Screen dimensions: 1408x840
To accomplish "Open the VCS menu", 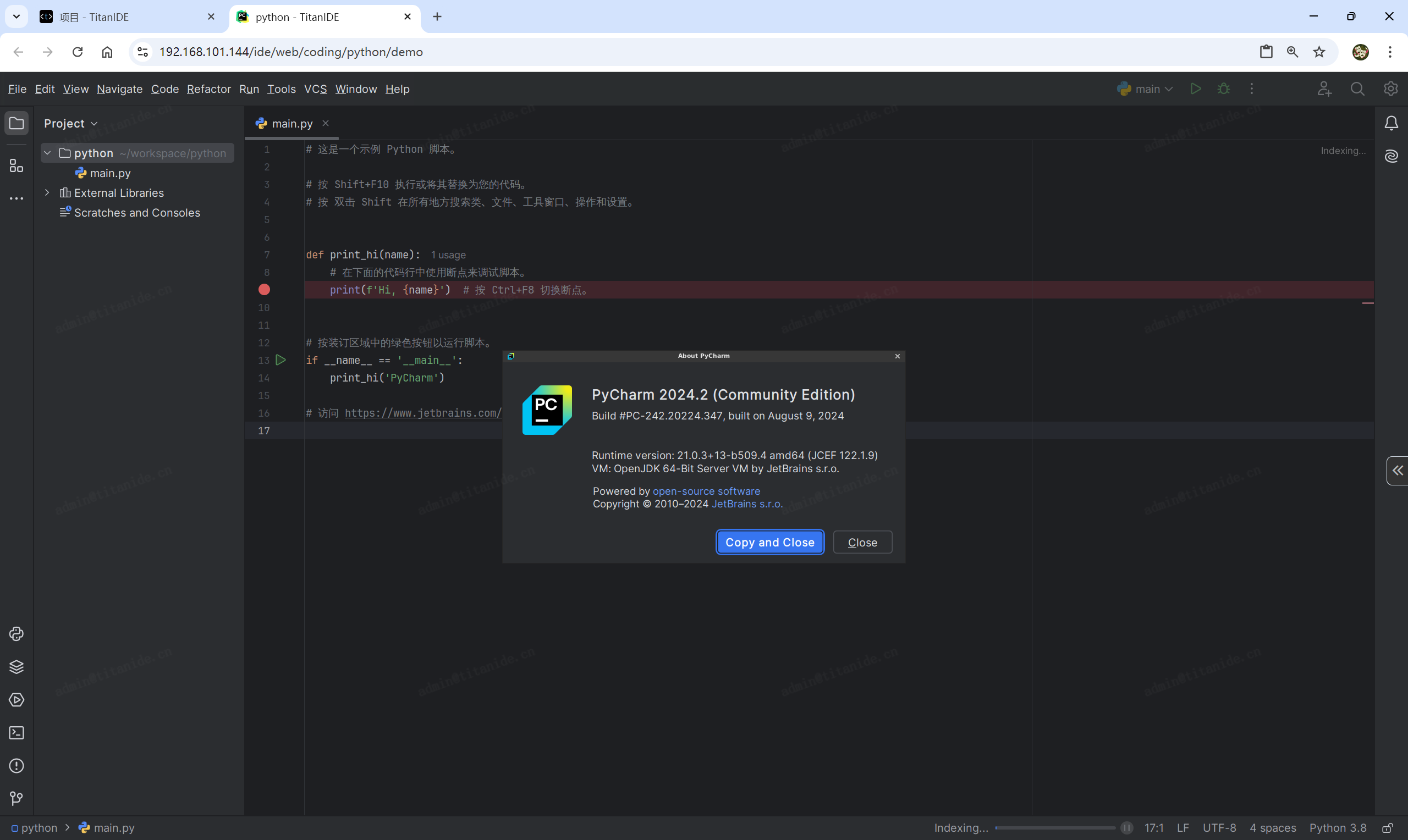I will [315, 89].
